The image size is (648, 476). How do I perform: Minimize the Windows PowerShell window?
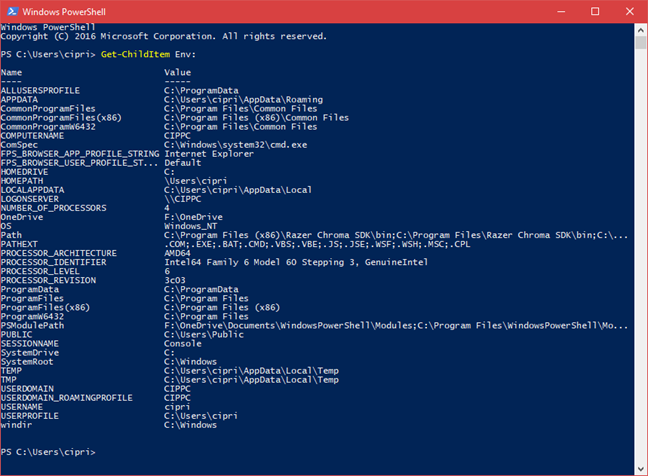(561, 12)
